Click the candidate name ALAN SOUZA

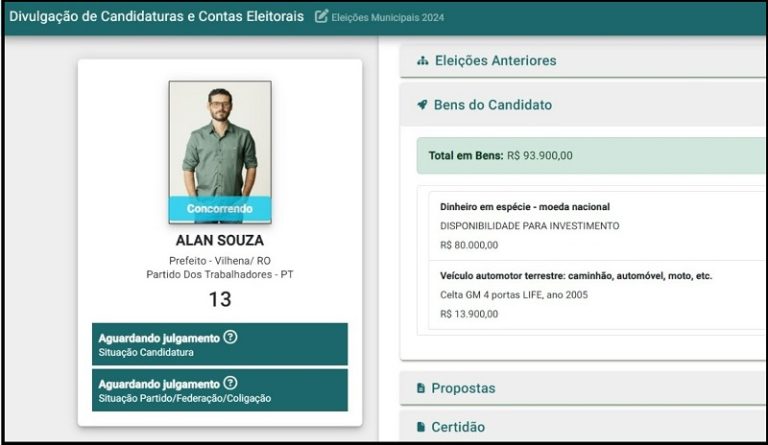coord(220,240)
